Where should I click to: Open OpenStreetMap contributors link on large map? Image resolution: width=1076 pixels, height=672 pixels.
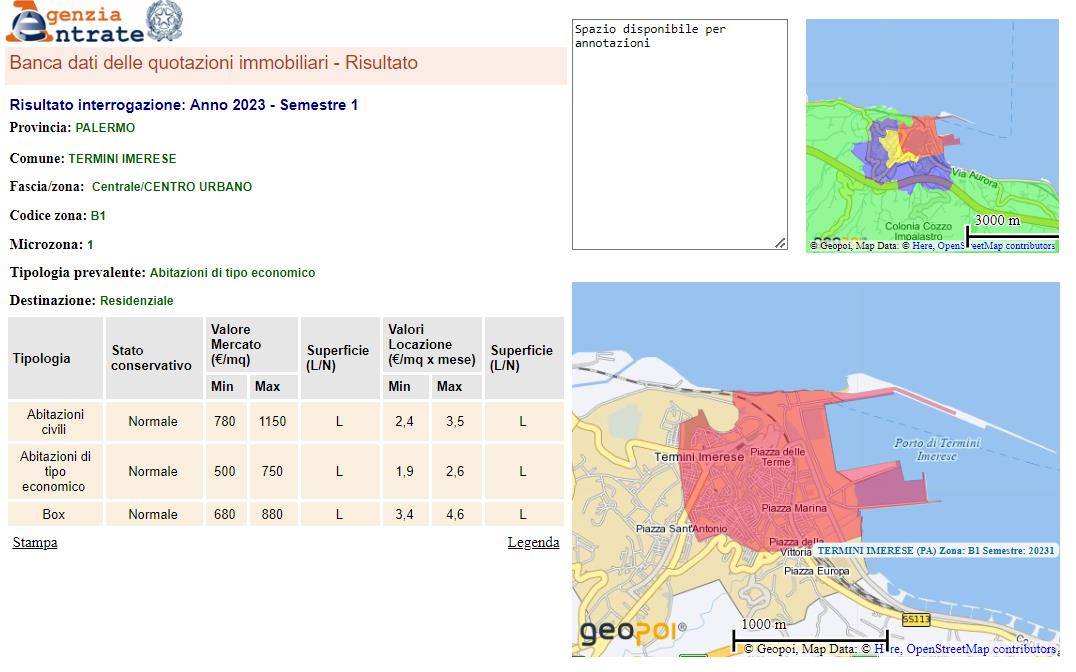tap(980, 649)
